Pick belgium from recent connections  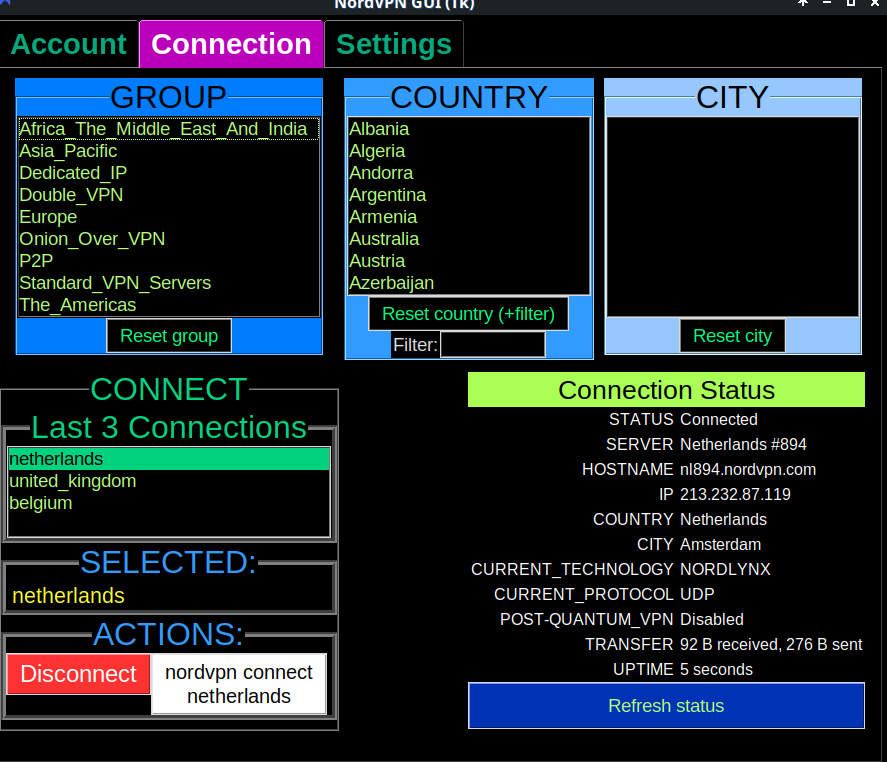tap(169, 503)
